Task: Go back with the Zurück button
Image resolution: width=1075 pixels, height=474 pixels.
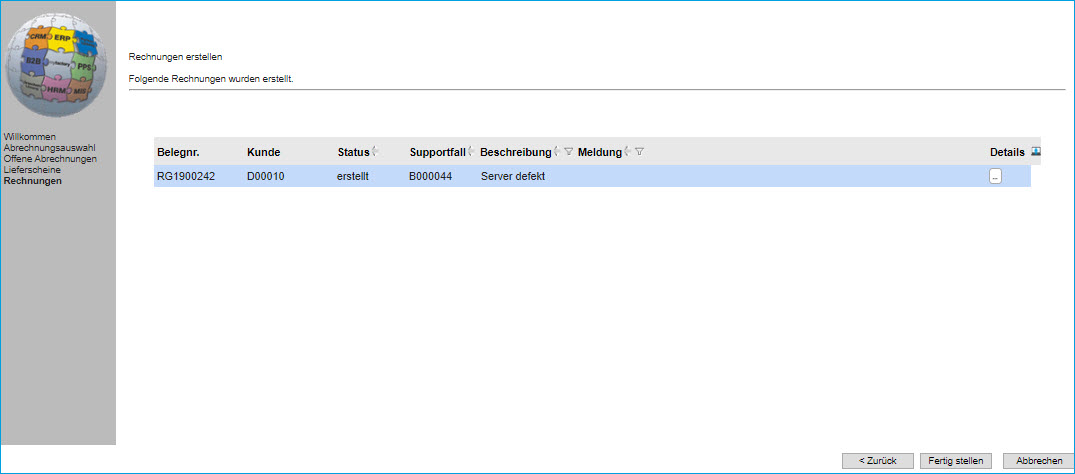Action: coord(878,461)
